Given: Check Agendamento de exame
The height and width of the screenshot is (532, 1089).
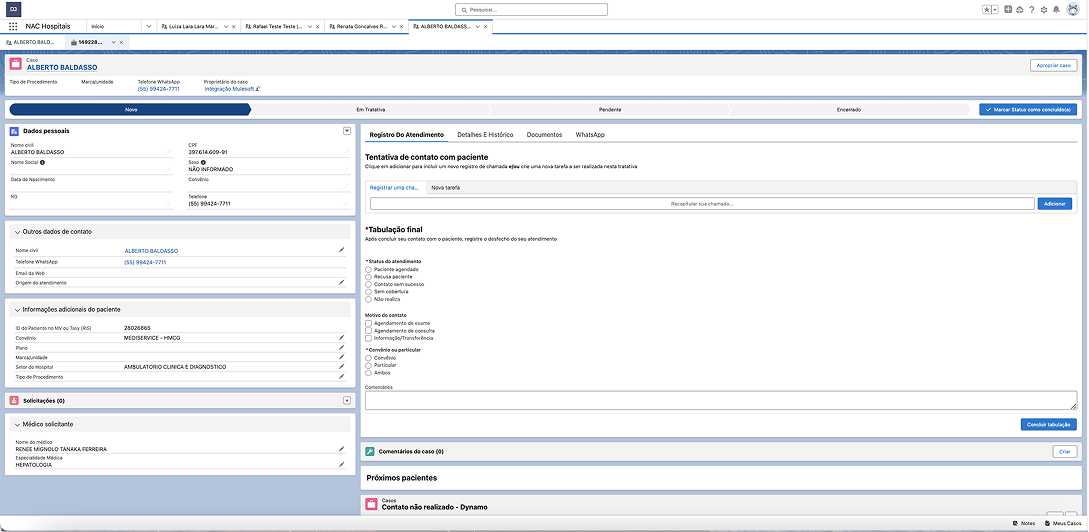Looking at the screenshot, I should pos(369,323).
